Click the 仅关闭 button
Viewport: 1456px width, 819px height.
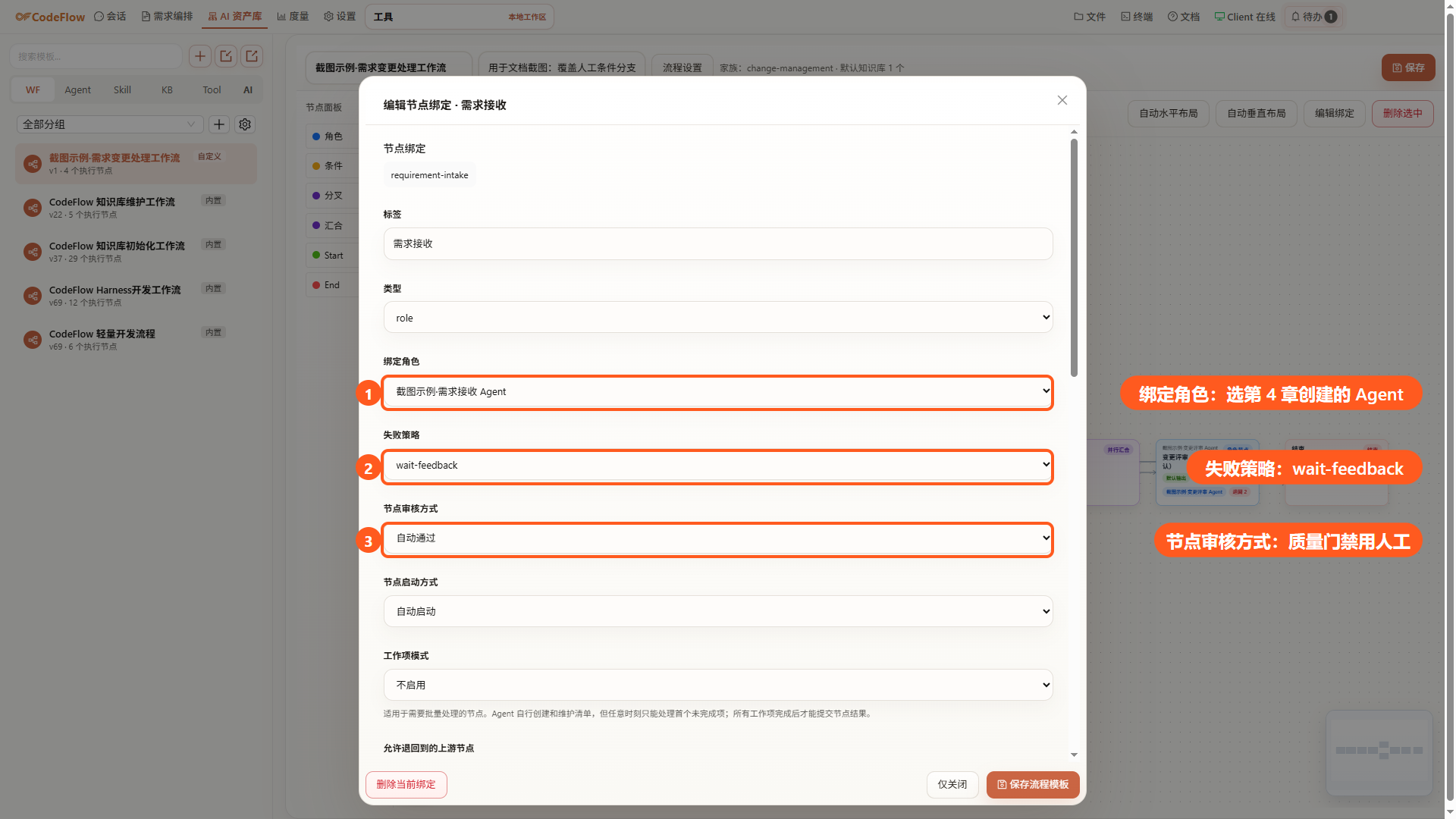tap(952, 785)
